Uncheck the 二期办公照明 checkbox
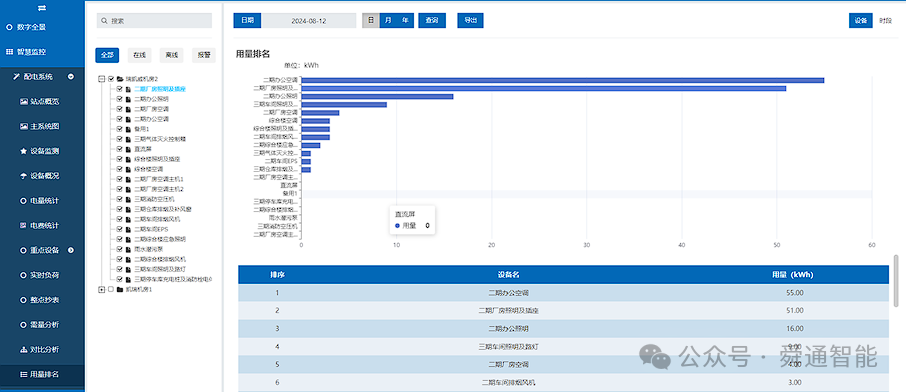906x392 pixels. tap(120, 99)
